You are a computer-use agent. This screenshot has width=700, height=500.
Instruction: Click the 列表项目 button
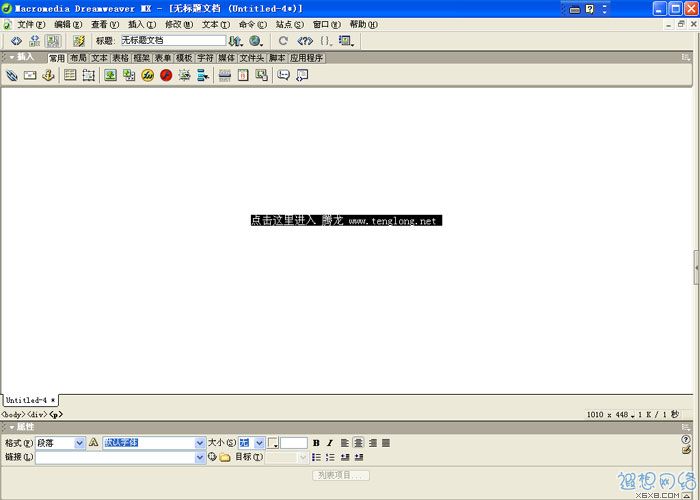tap(341, 475)
